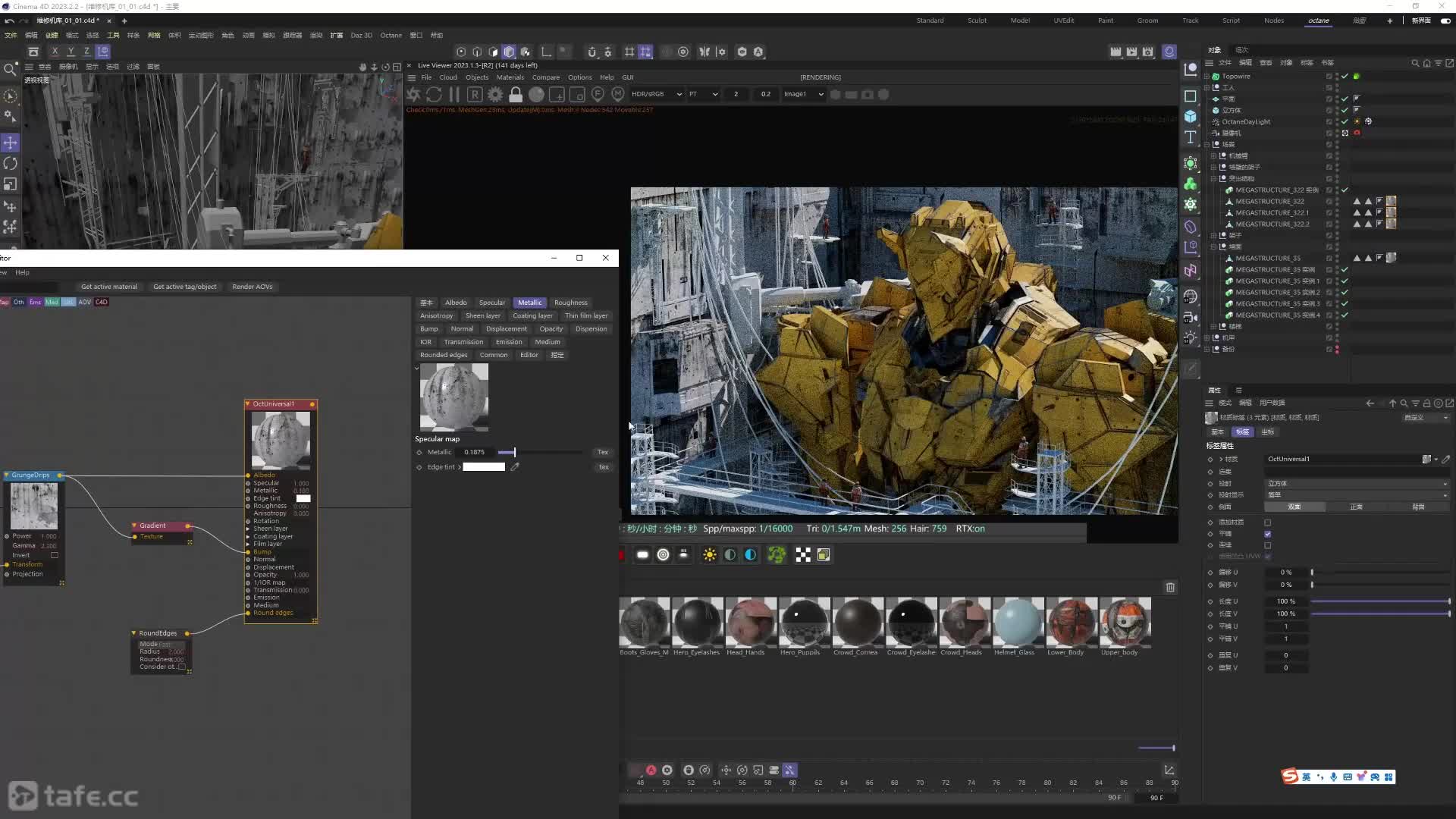The width and height of the screenshot is (1456, 819).
Task: Toggle the checked 平铺 attribute checkbox
Action: (1268, 534)
